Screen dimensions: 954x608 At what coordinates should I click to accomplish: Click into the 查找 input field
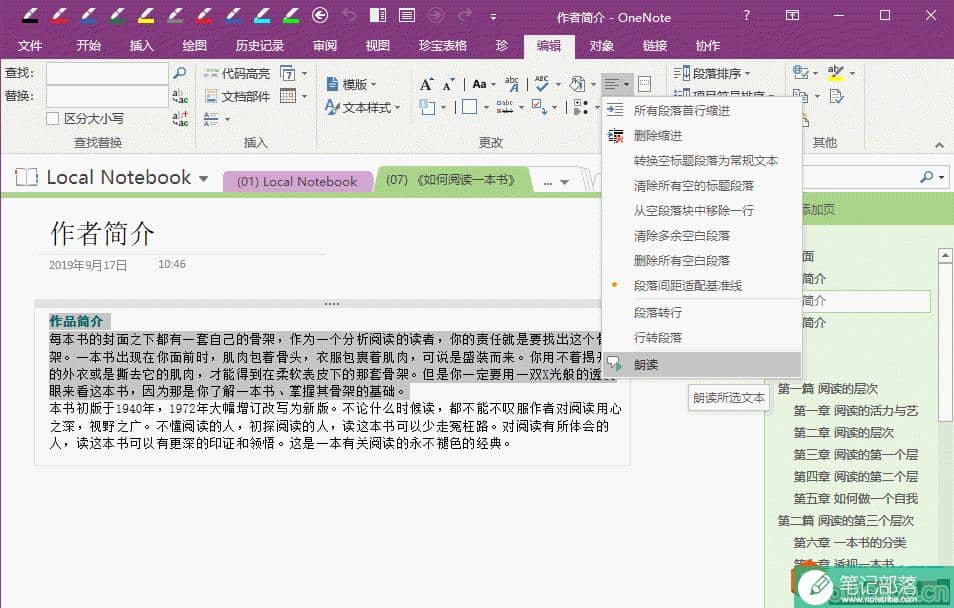(x=107, y=74)
